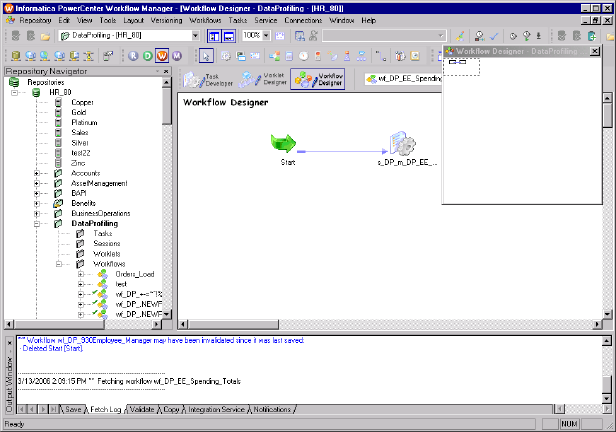This screenshot has width=616, height=432.
Task: Open the Repository Manager via the R icon
Action: tap(133, 56)
